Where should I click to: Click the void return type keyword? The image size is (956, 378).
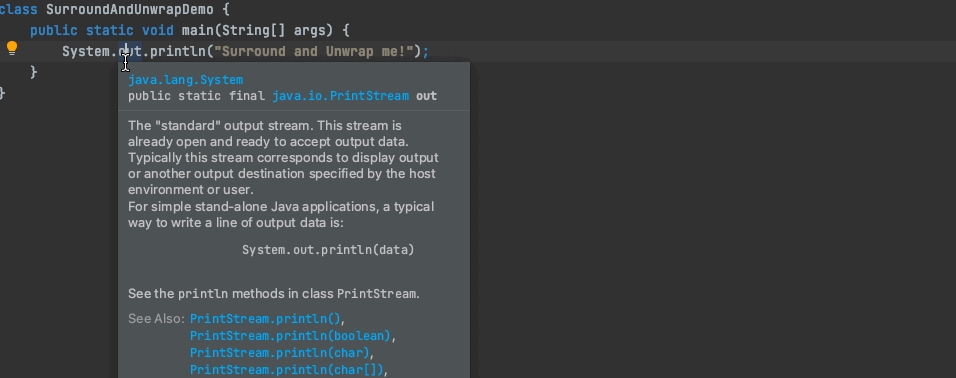[x=158, y=30]
